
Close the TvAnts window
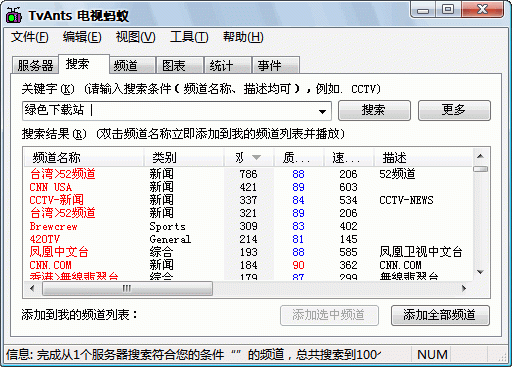coord(482,10)
